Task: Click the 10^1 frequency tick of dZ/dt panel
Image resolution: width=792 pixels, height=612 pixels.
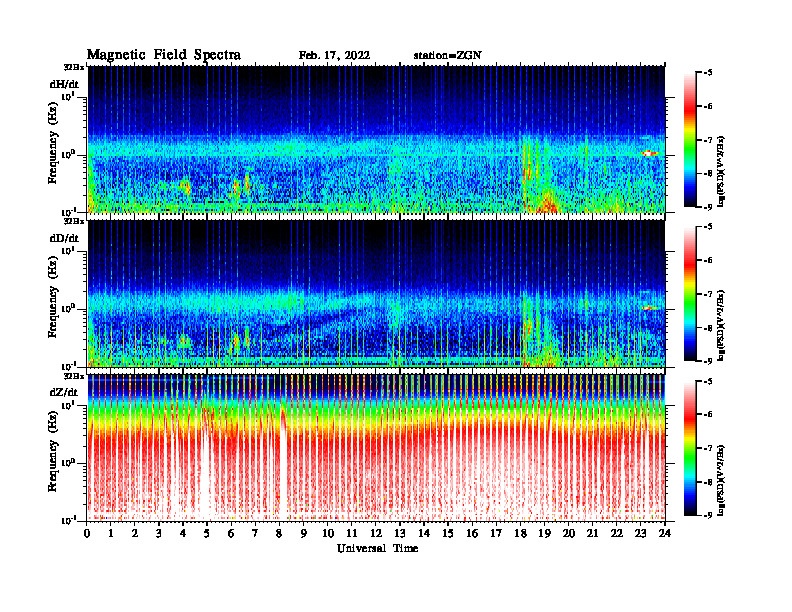Action: 67,405
